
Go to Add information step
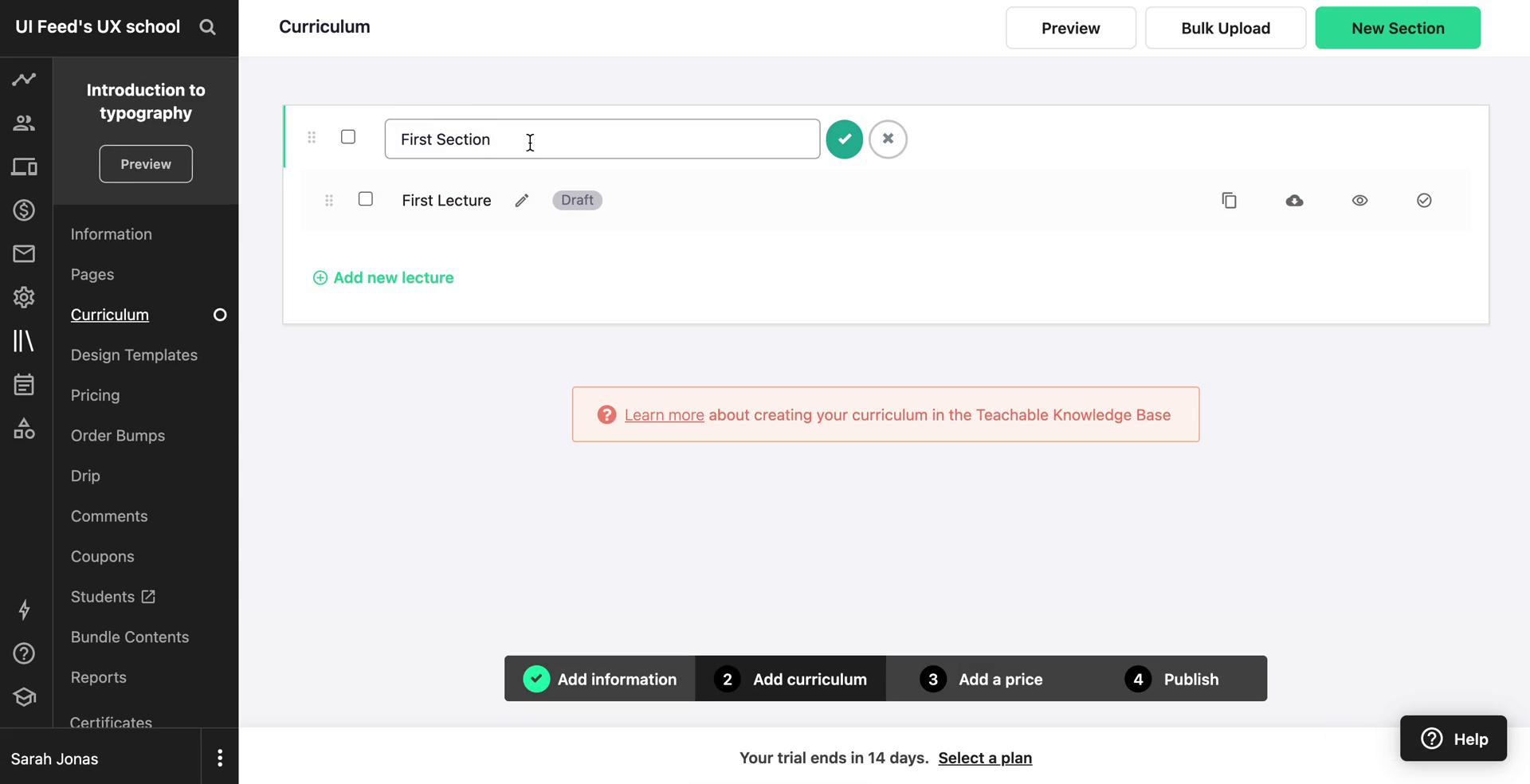coord(600,679)
